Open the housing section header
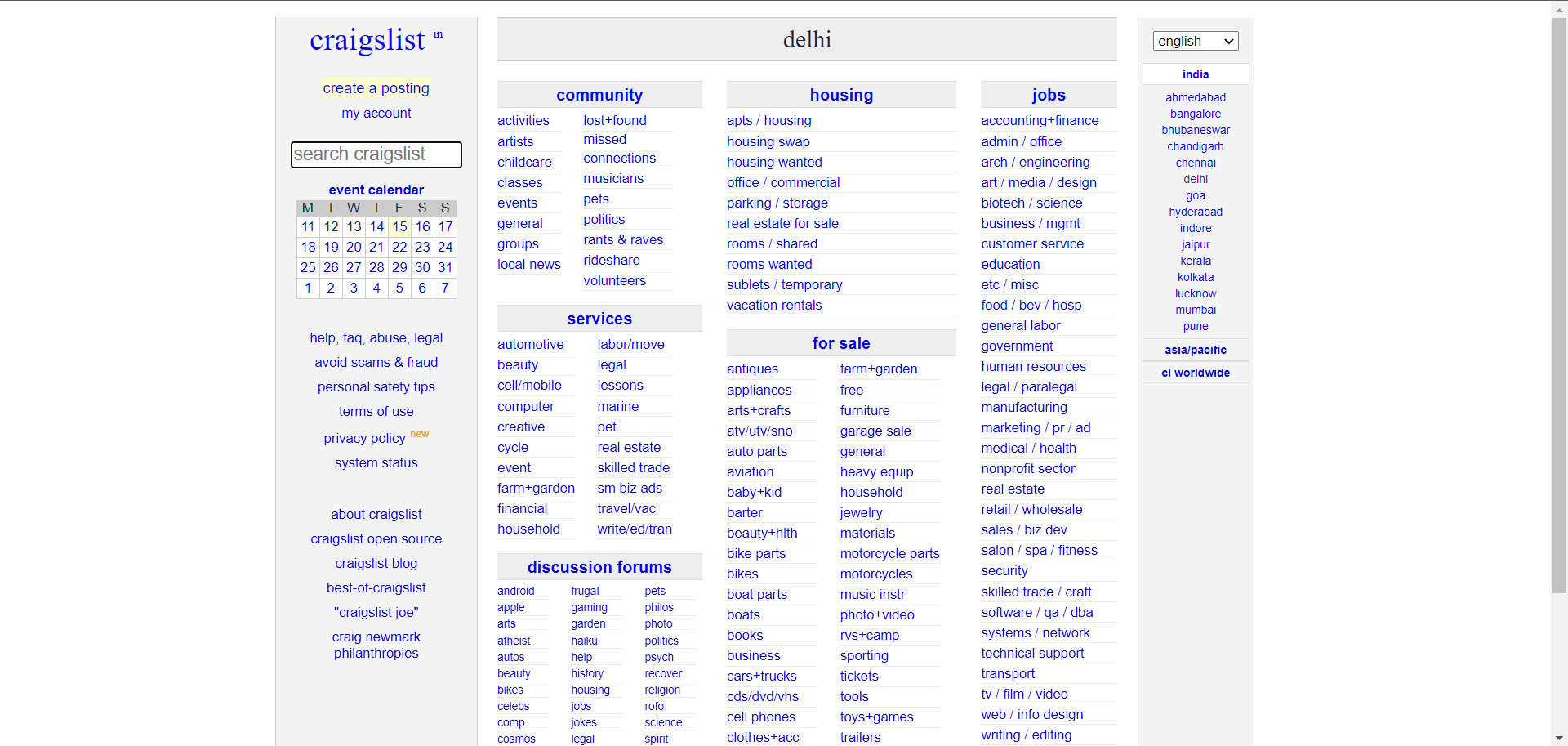 pyautogui.click(x=841, y=95)
